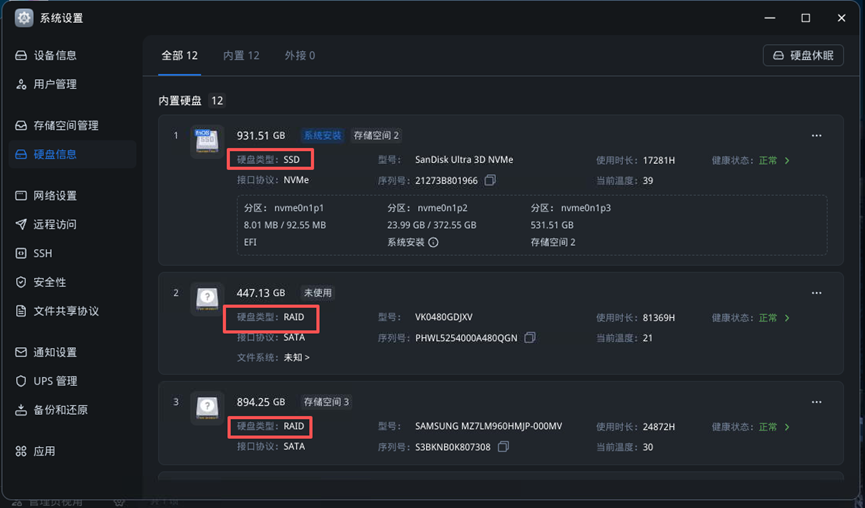Switch to the 外接 0 tab

point(300,56)
